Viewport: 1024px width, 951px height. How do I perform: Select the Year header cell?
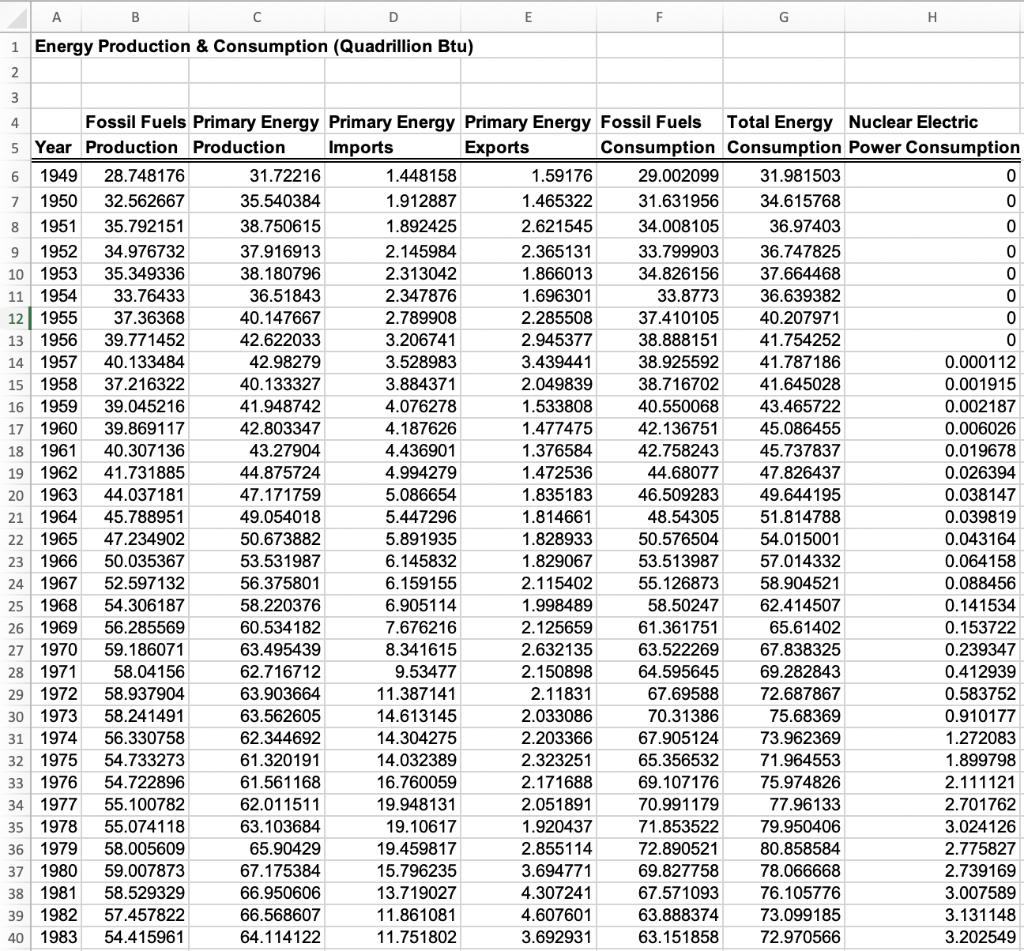55,144
